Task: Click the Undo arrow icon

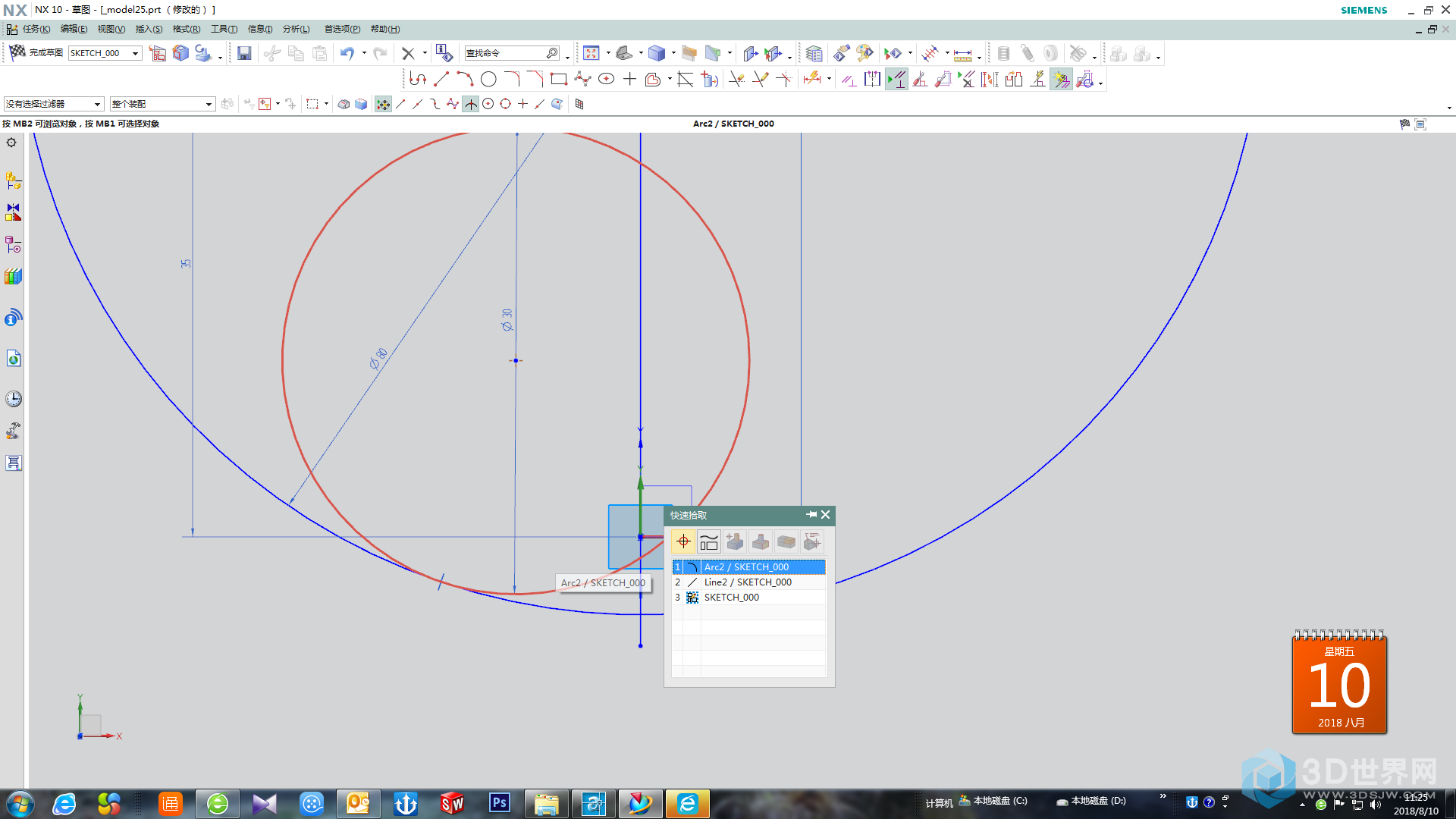Action: pyautogui.click(x=347, y=53)
